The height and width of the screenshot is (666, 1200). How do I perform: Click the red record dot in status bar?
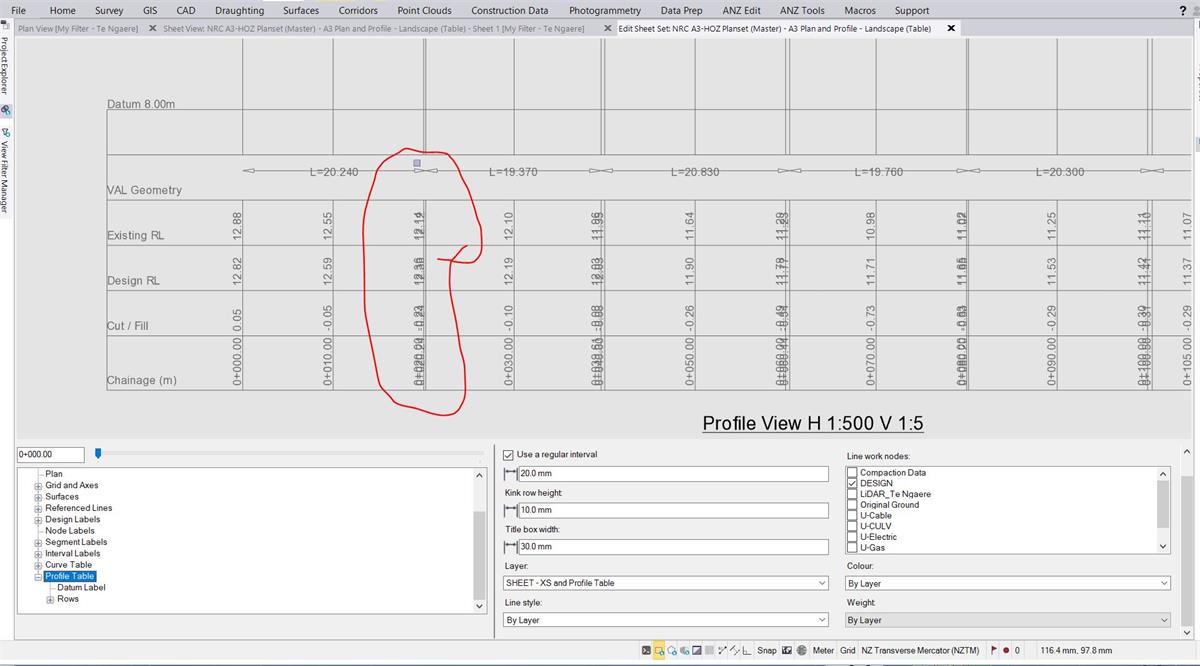1006,651
